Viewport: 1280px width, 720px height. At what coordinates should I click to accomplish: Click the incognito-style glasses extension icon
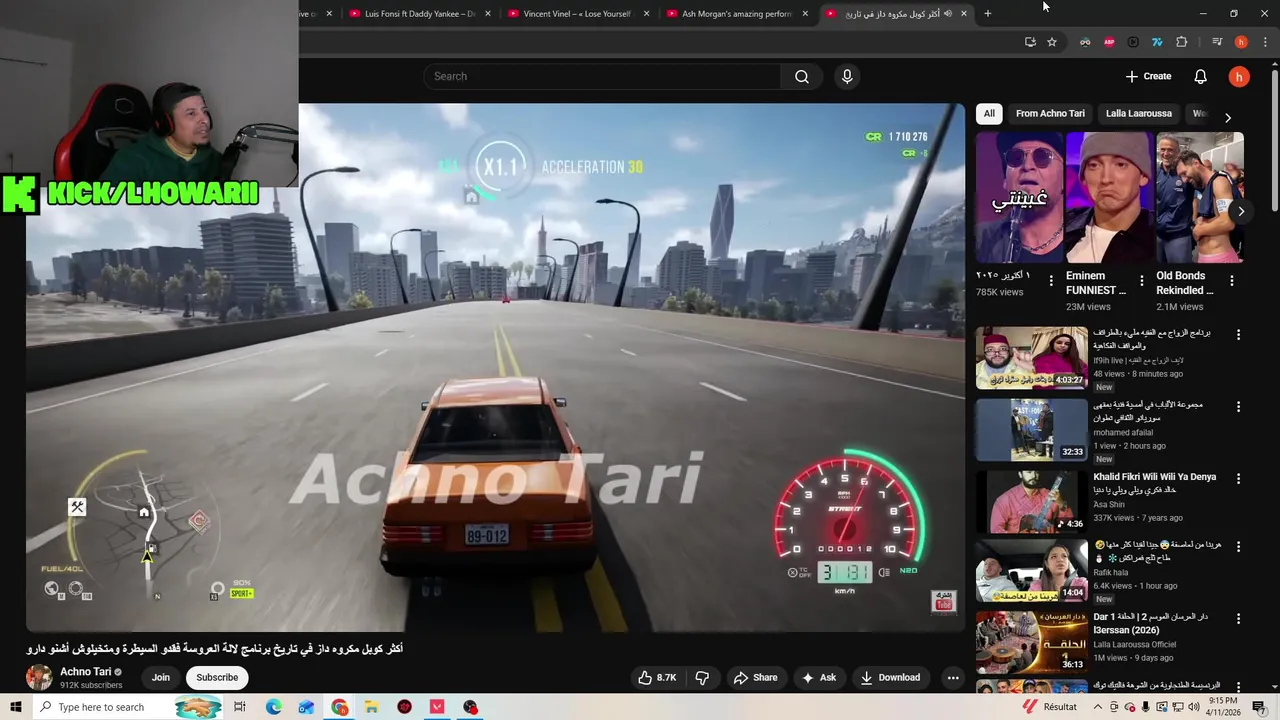pos(1085,42)
